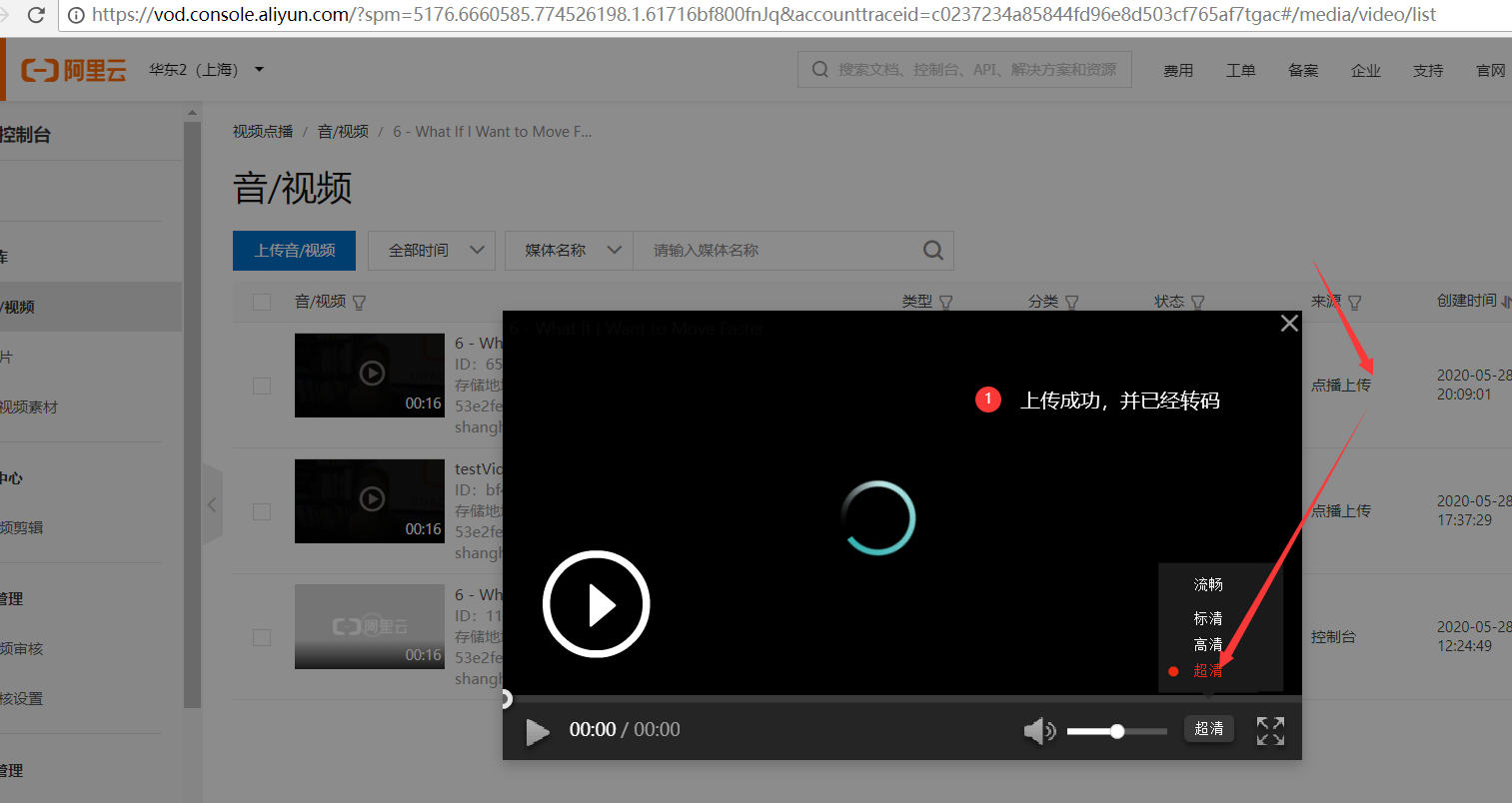Collapse the sidebar with the arrow handle

(212, 504)
